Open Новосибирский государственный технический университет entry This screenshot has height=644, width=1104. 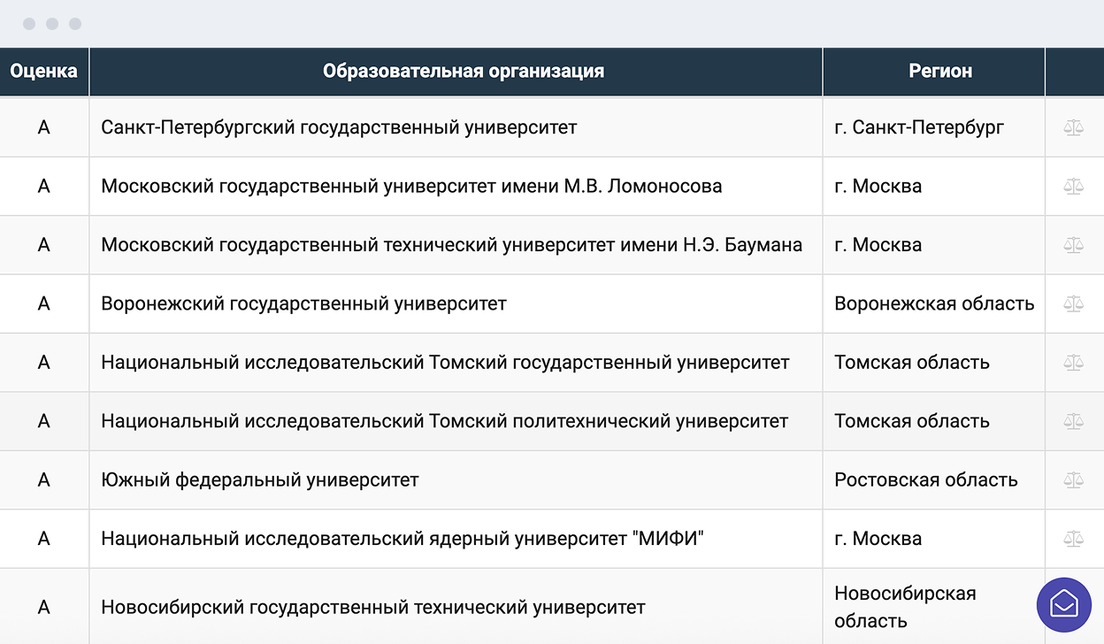pyautogui.click(x=373, y=607)
